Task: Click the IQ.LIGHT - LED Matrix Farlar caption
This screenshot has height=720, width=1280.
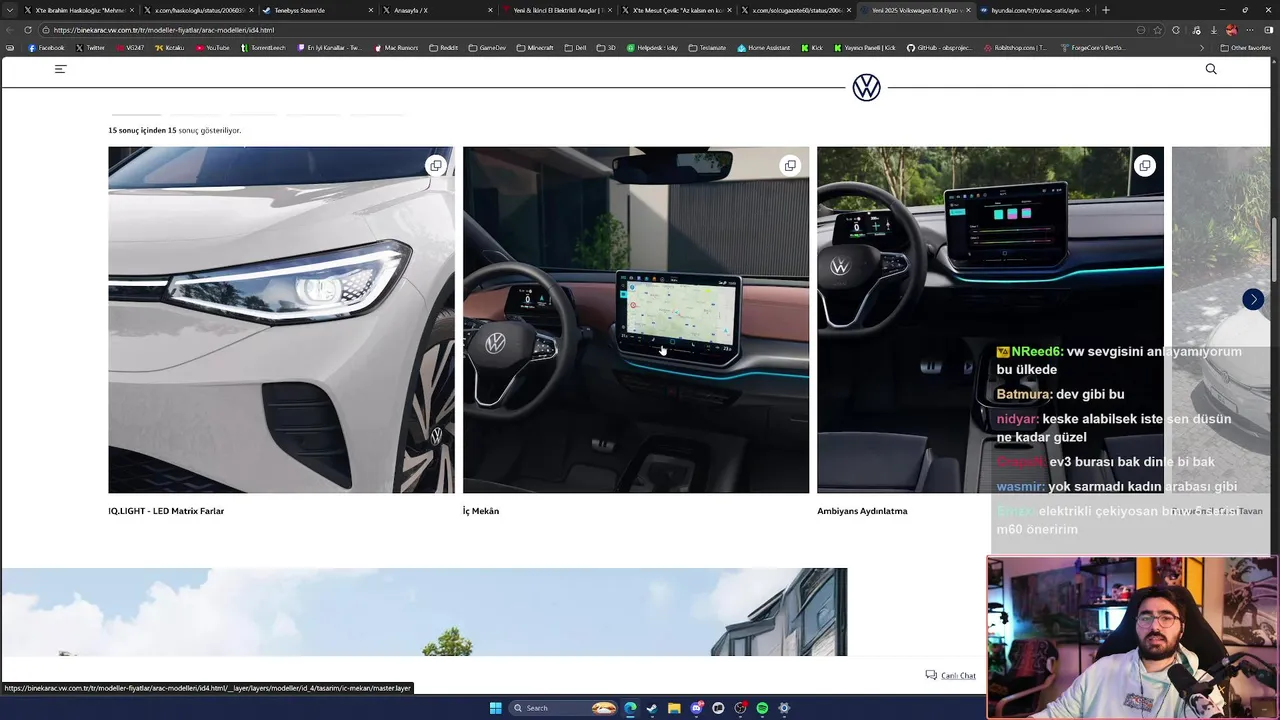Action: point(166,511)
